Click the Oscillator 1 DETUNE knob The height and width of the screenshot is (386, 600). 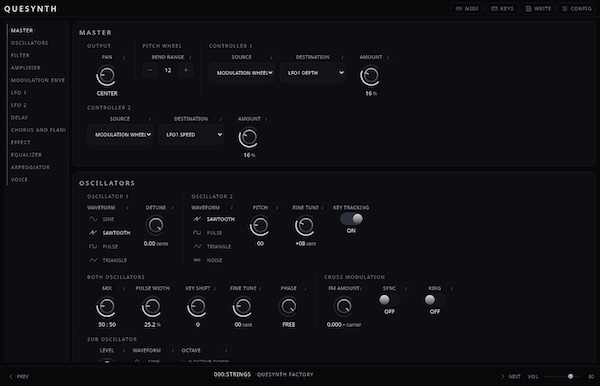pyautogui.click(x=155, y=226)
